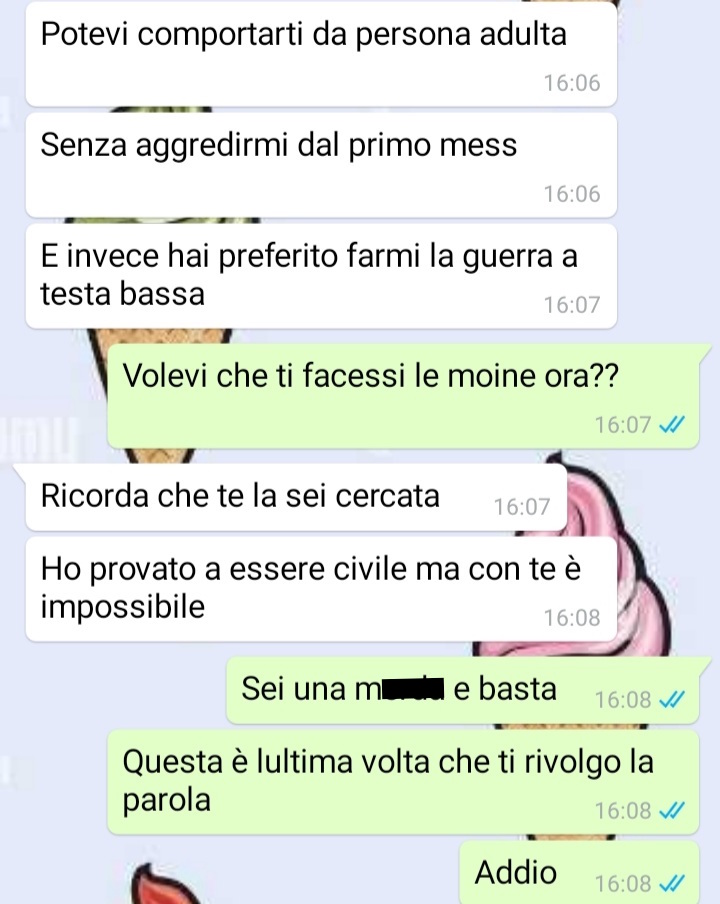Click the double check marks beside "e basta"
Viewport: 720px width, 904px height.
(x=672, y=699)
